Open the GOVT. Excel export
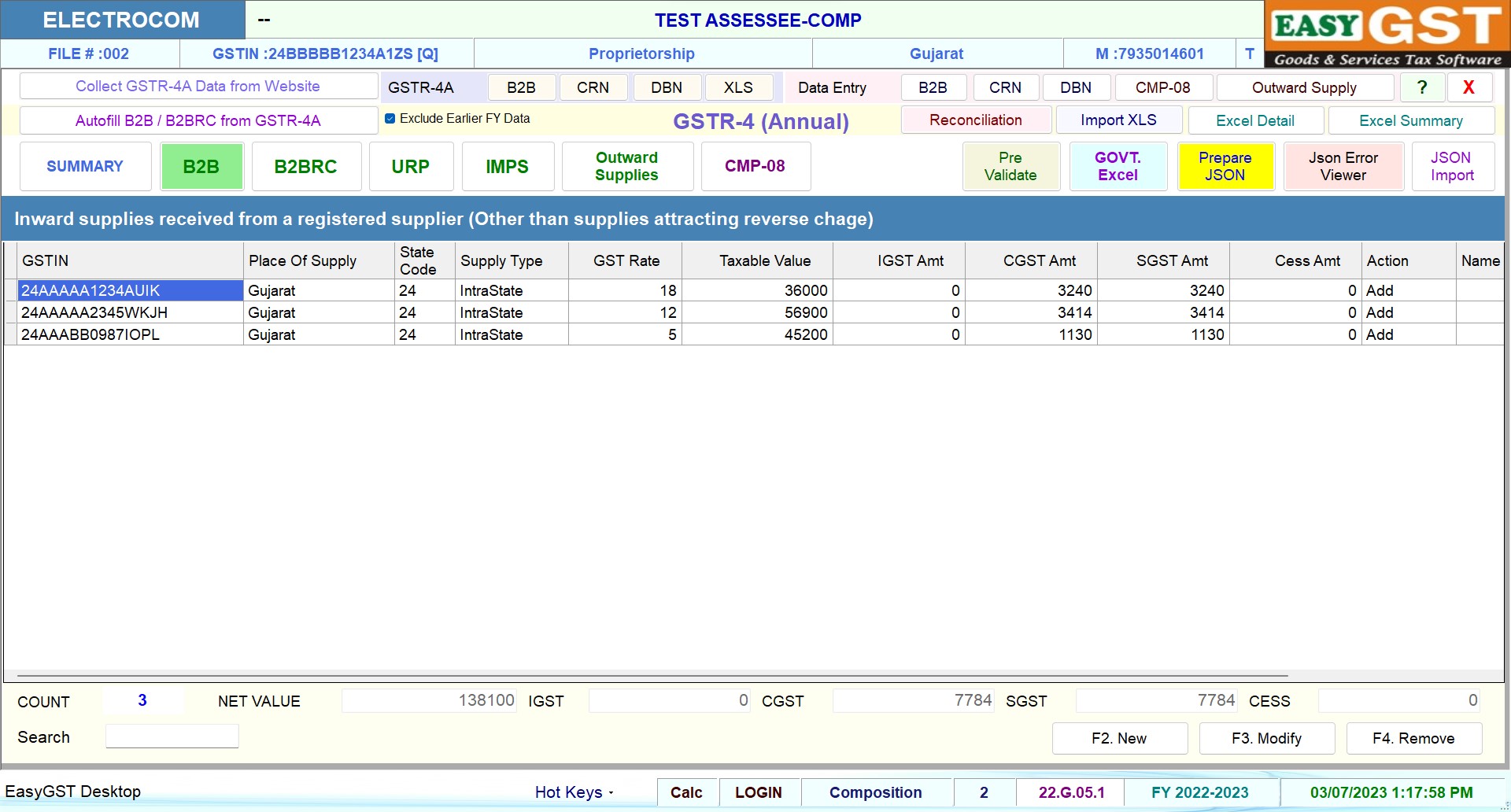Viewport: 1511px width, 812px height. (x=1118, y=167)
